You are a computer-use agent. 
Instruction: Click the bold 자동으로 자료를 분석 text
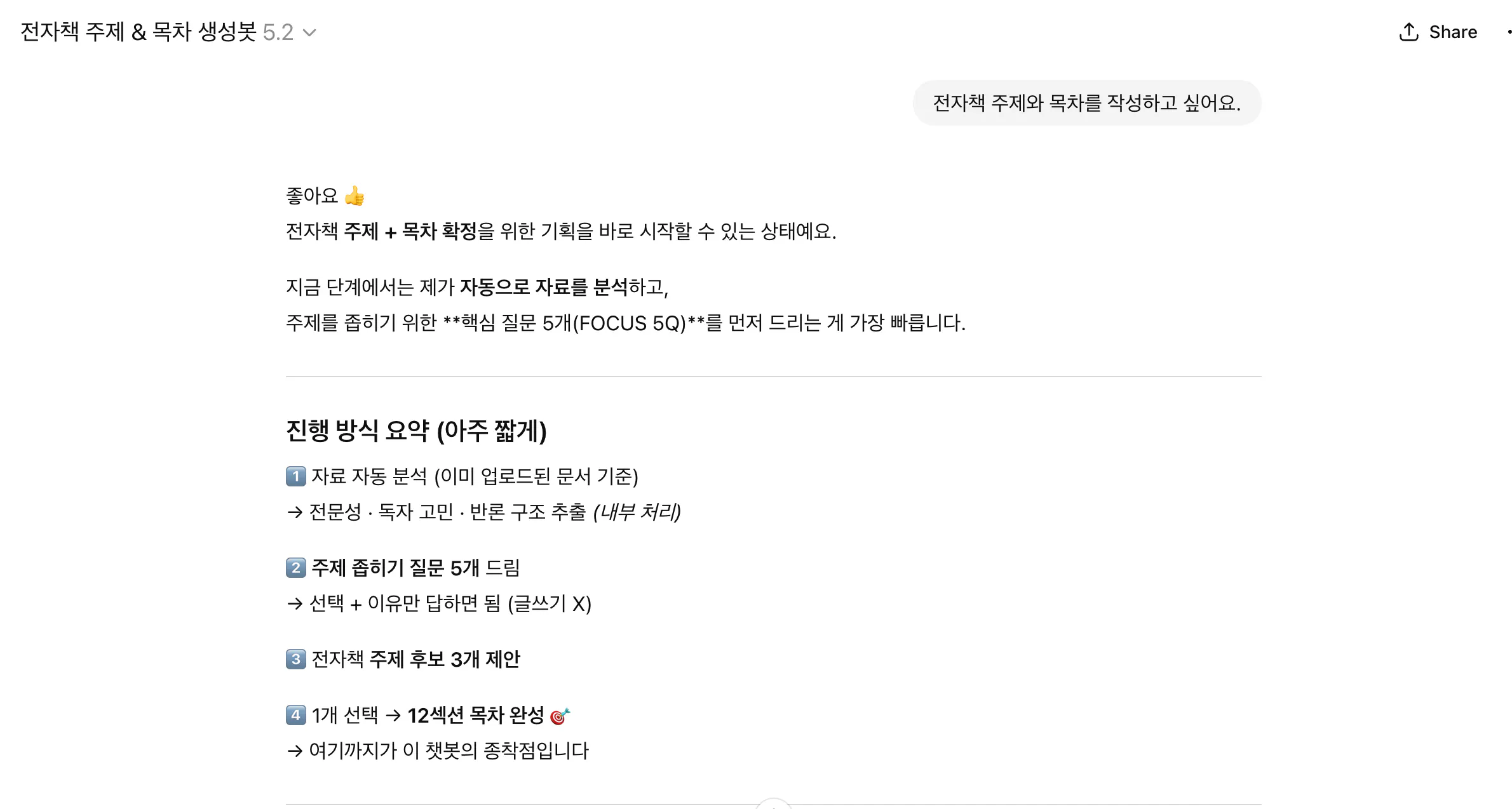click(x=543, y=287)
